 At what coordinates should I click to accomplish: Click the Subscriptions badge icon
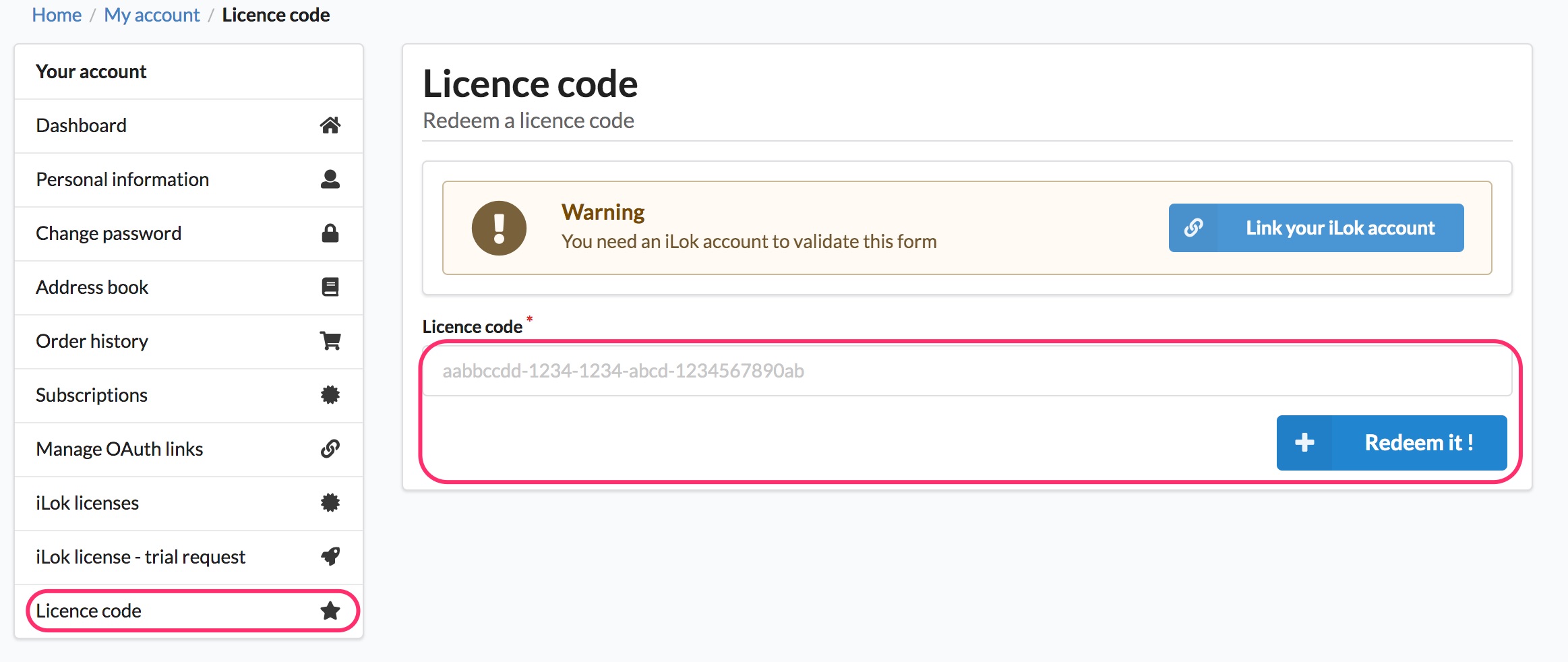pos(330,395)
